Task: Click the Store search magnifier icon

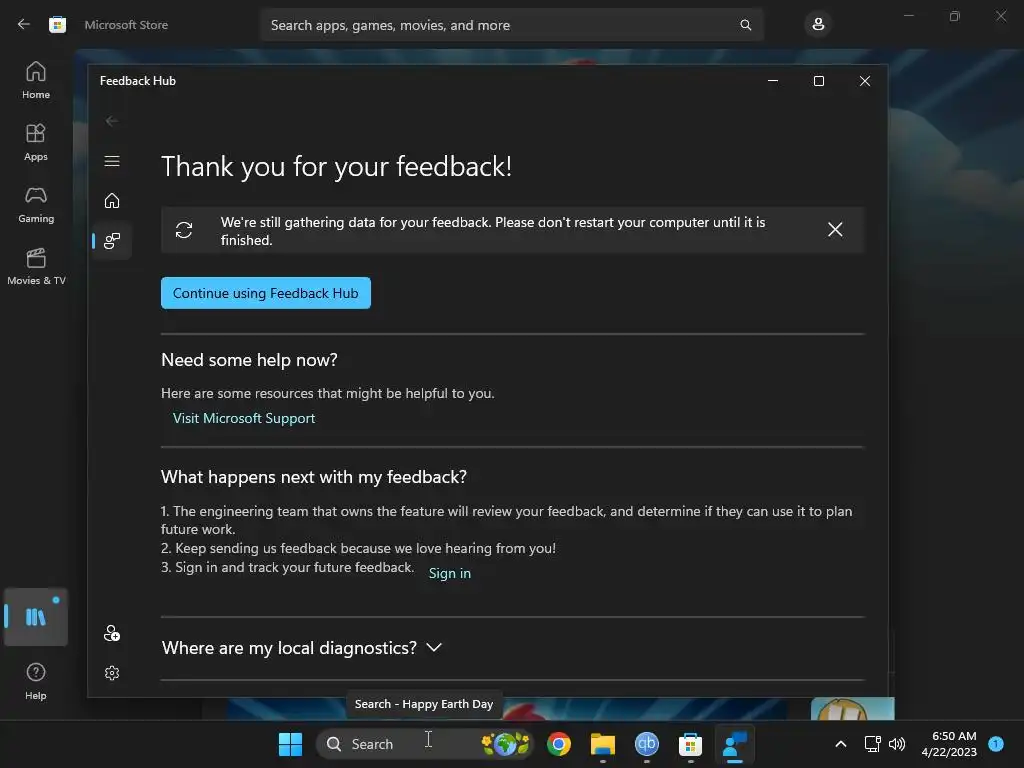Action: click(745, 25)
